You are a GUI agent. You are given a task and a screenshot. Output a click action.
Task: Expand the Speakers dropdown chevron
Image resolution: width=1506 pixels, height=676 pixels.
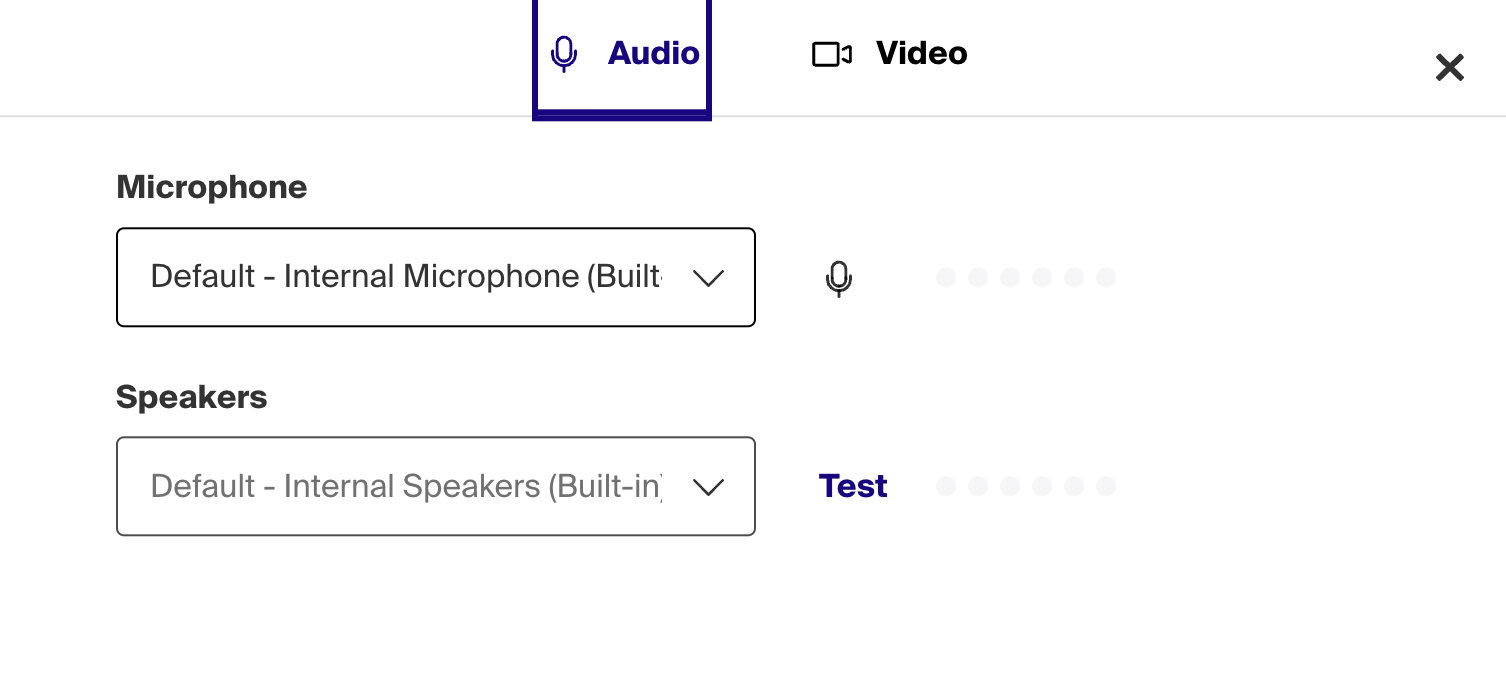708,487
